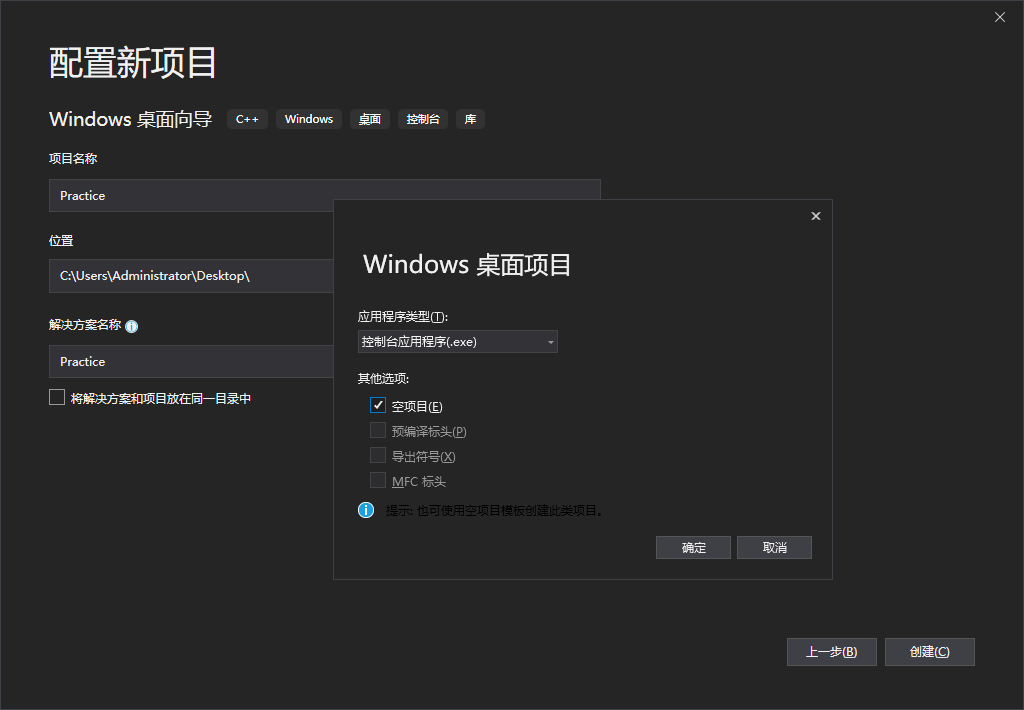Viewport: 1024px width, 710px height.
Task: Click the C++ tag
Action: (x=247, y=119)
